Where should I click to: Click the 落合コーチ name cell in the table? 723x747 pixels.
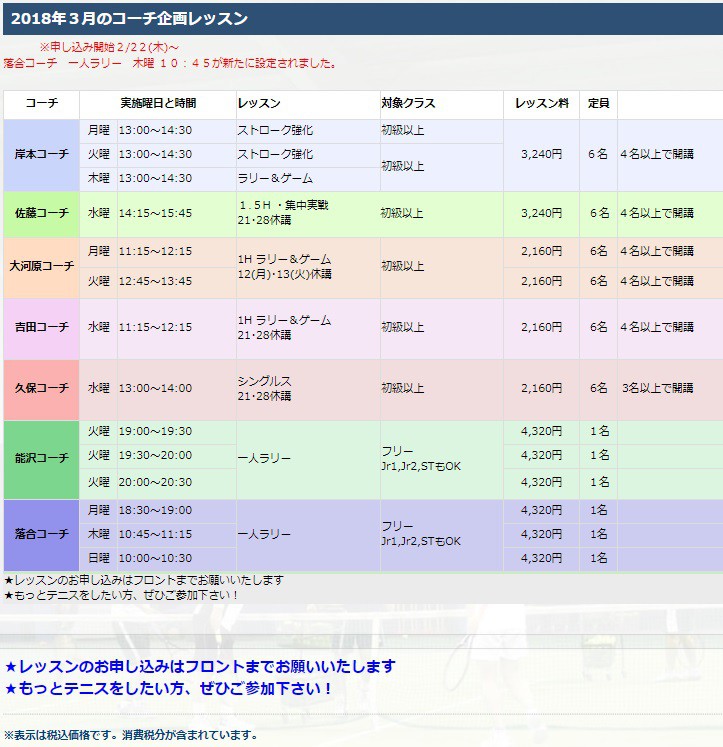click(41, 534)
